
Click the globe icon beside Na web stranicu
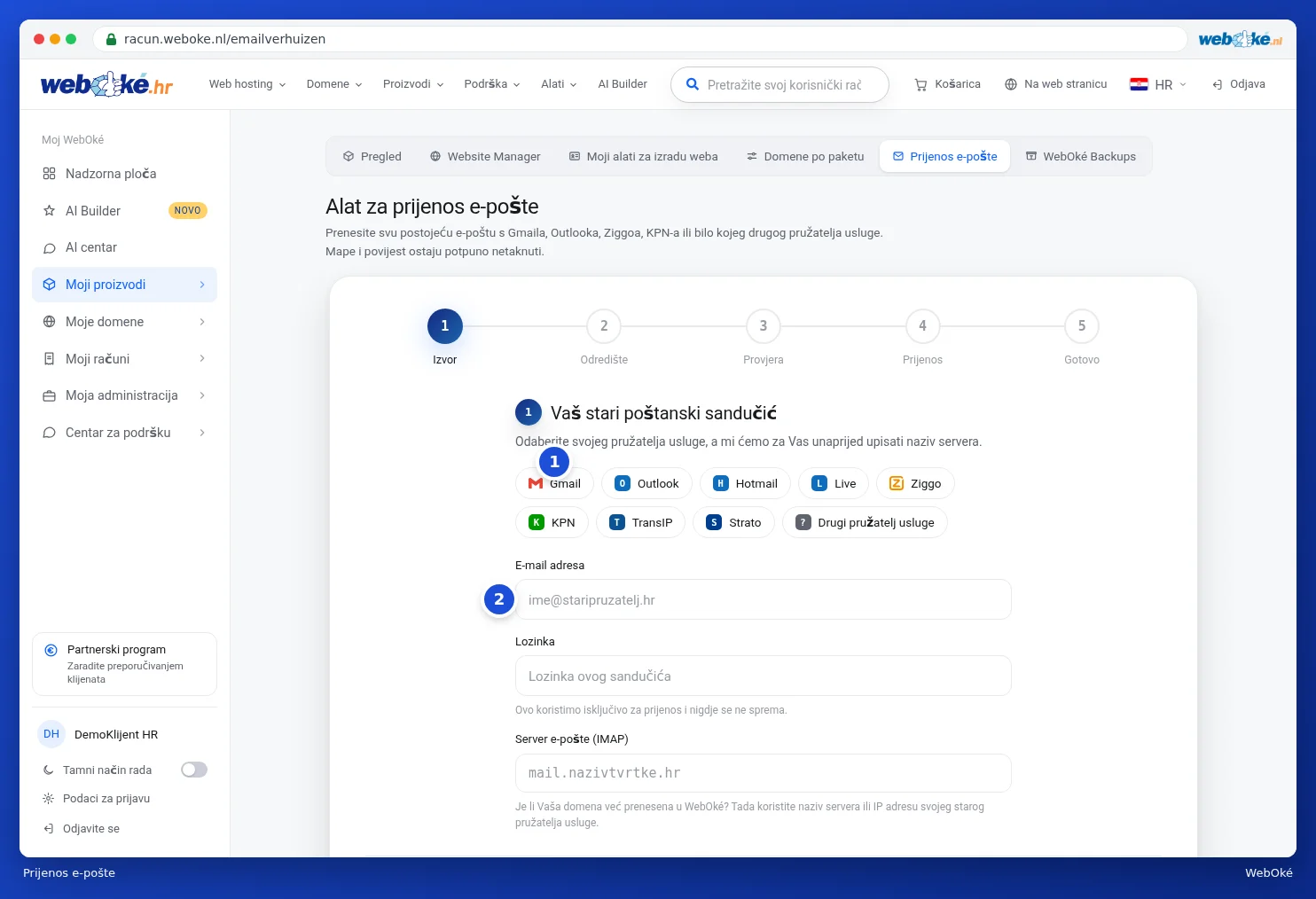click(x=1011, y=84)
